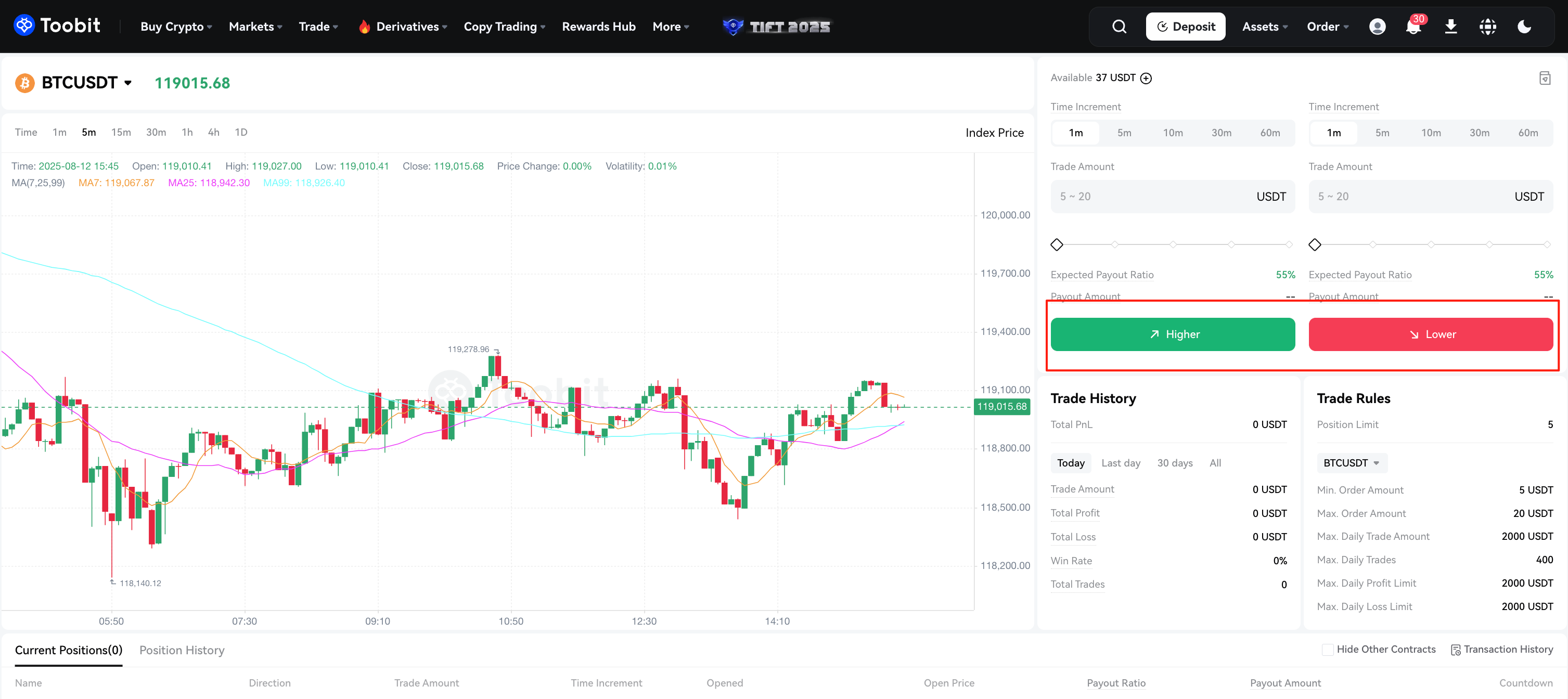Screen dimensions: 1568x699
Task: Click the Toobit logo
Action: 57,25
